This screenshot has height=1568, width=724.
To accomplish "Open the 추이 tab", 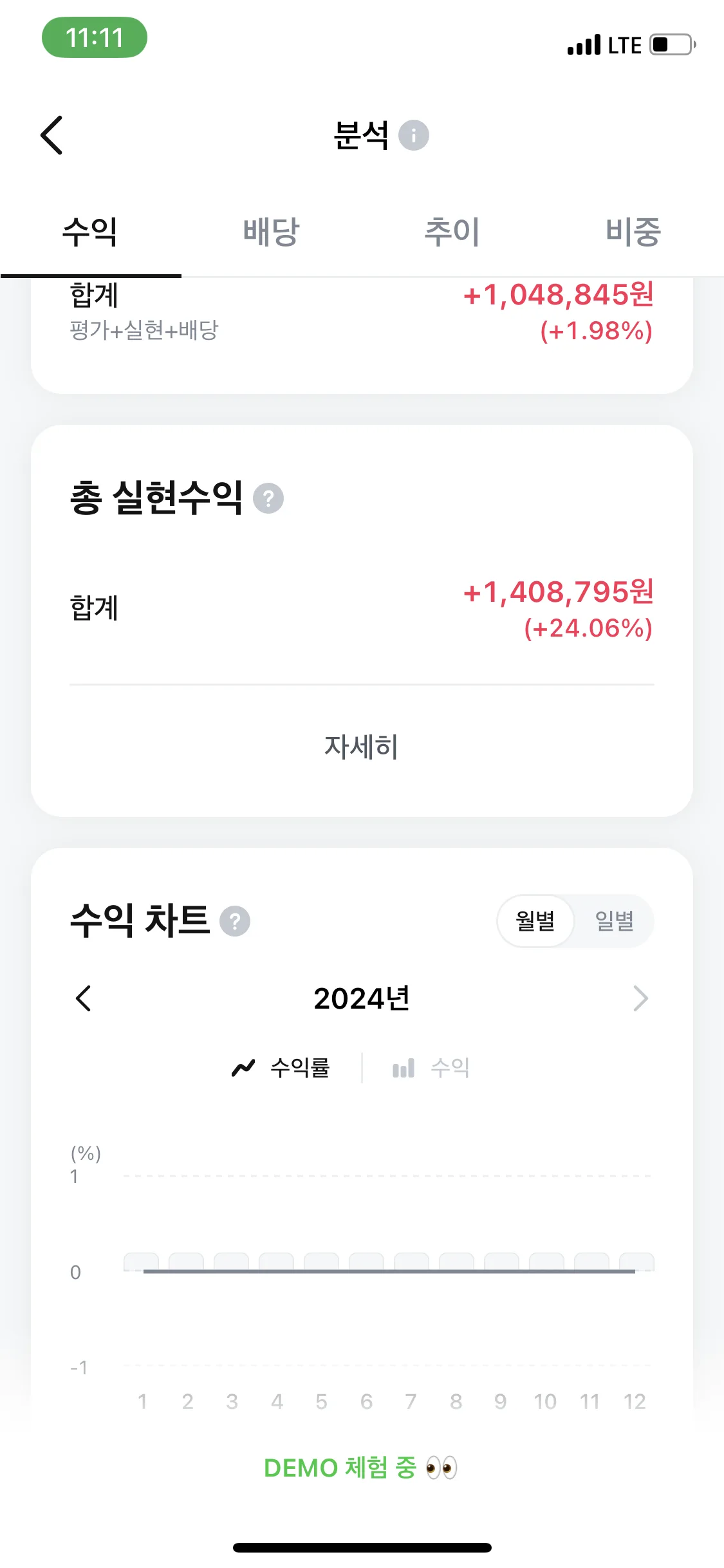I will (x=452, y=232).
